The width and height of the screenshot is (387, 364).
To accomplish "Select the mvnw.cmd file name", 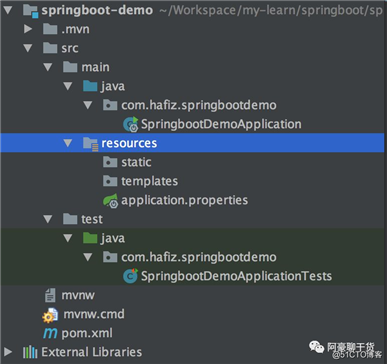I will tap(94, 314).
